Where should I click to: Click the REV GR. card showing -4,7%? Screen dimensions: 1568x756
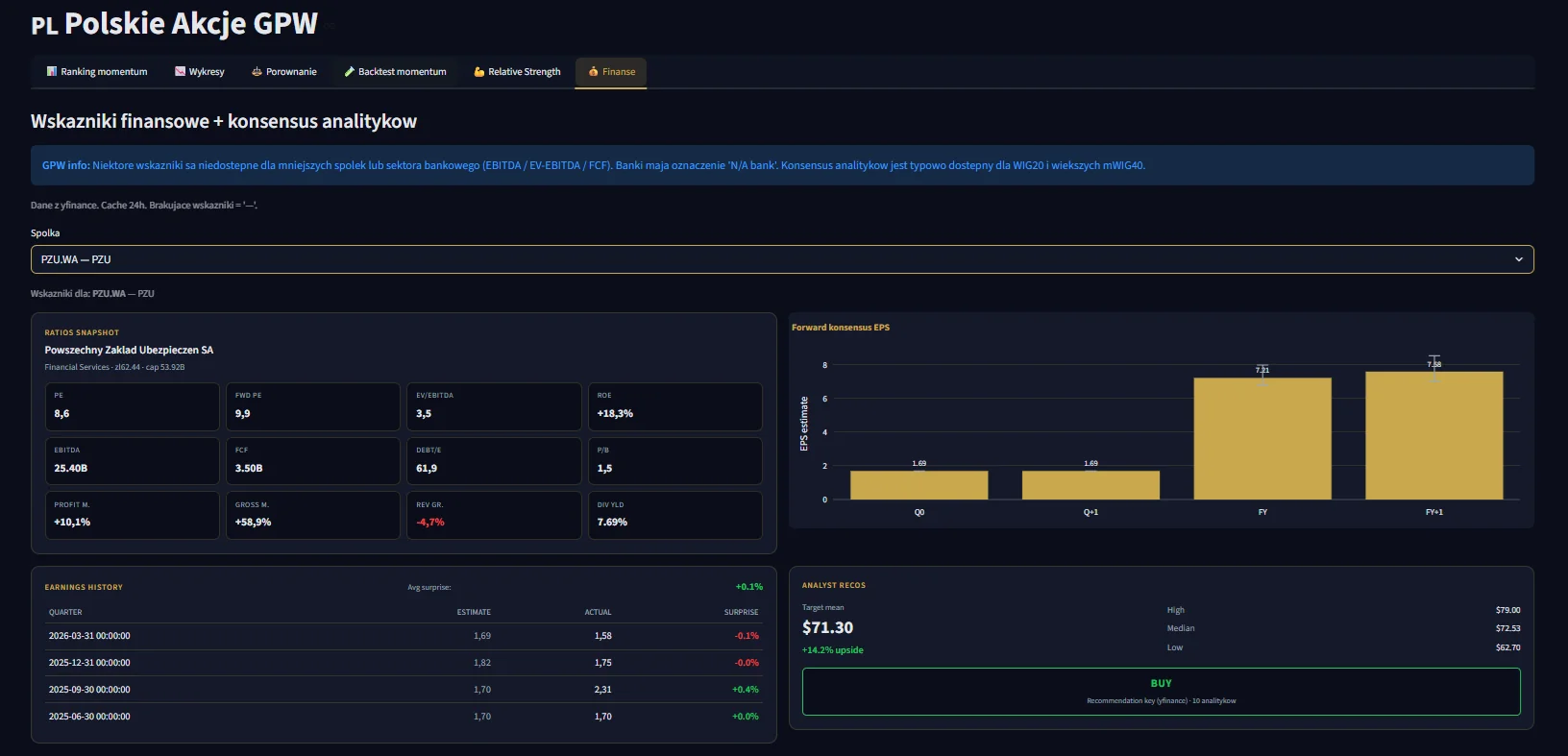pyautogui.click(x=494, y=516)
